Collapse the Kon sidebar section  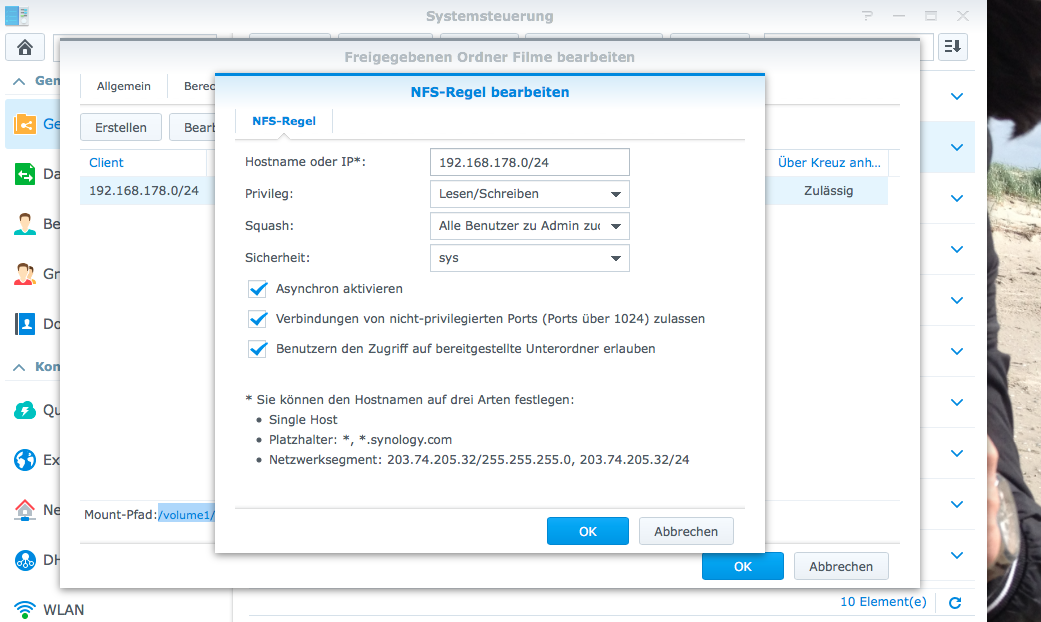pyautogui.click(x=19, y=367)
